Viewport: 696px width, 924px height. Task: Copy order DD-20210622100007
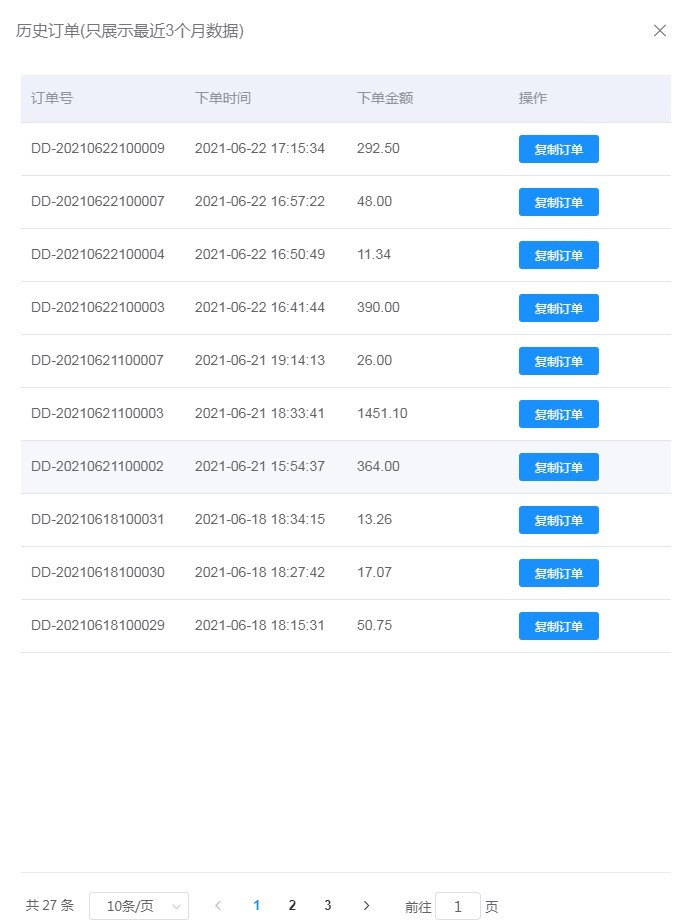558,202
